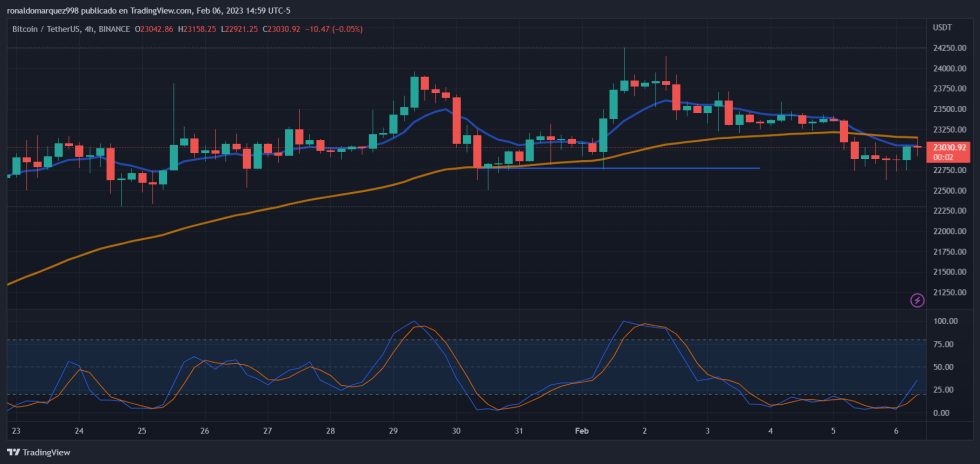The height and width of the screenshot is (464, 980).
Task: Click the Feb date marker on time axis
Action: 582,431
